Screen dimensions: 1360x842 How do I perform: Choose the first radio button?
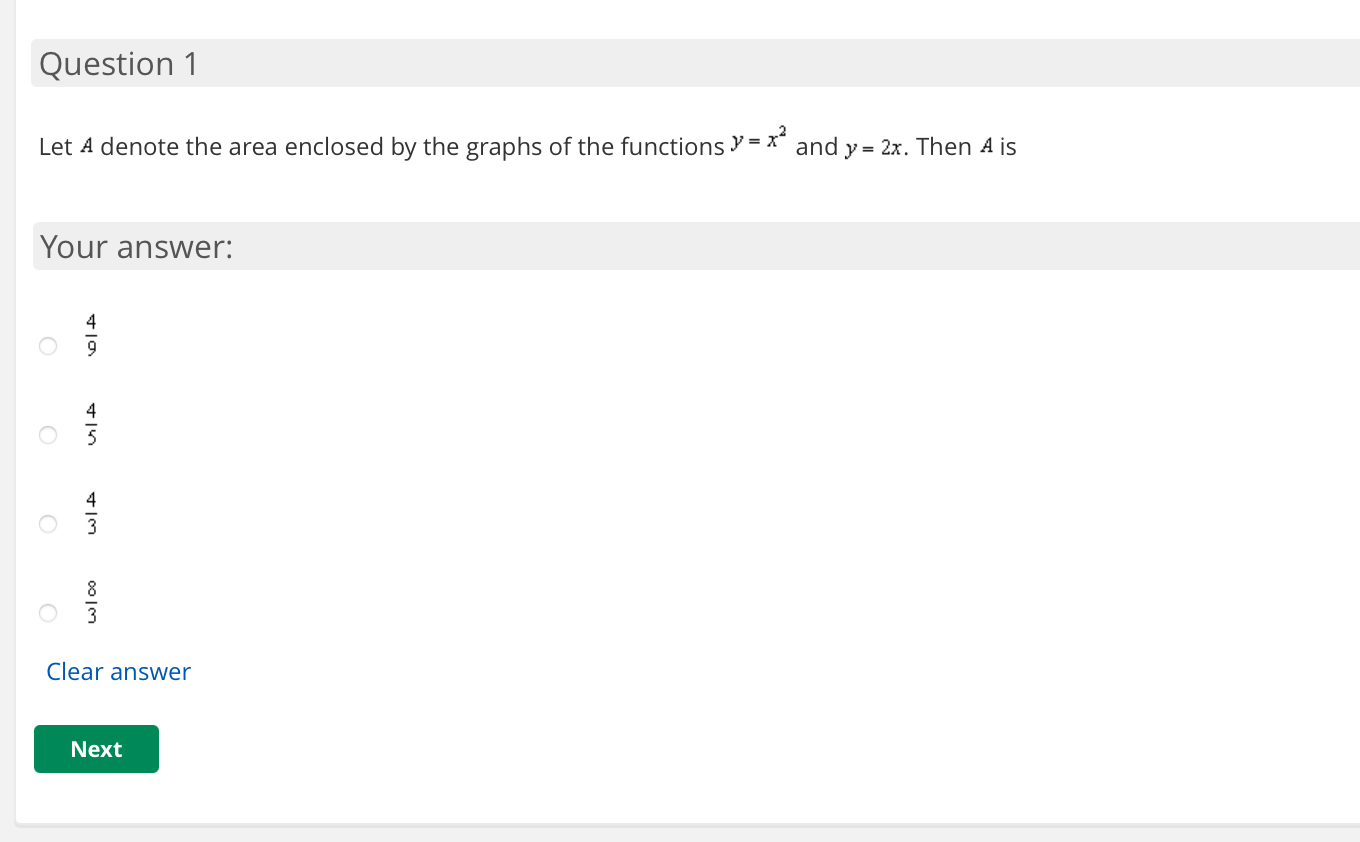pyautogui.click(x=47, y=345)
